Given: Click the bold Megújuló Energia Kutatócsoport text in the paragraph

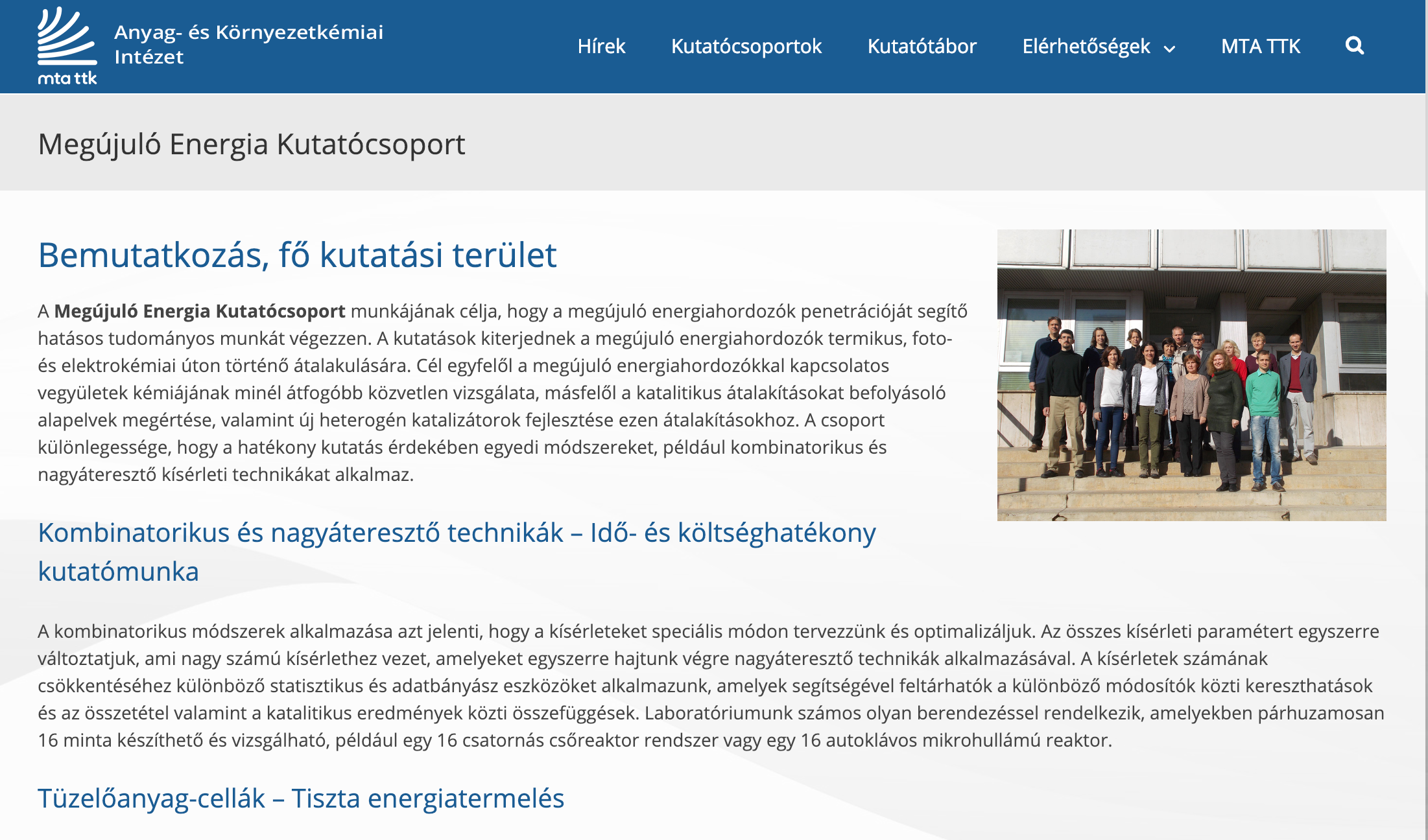Looking at the screenshot, I should pos(200,311).
